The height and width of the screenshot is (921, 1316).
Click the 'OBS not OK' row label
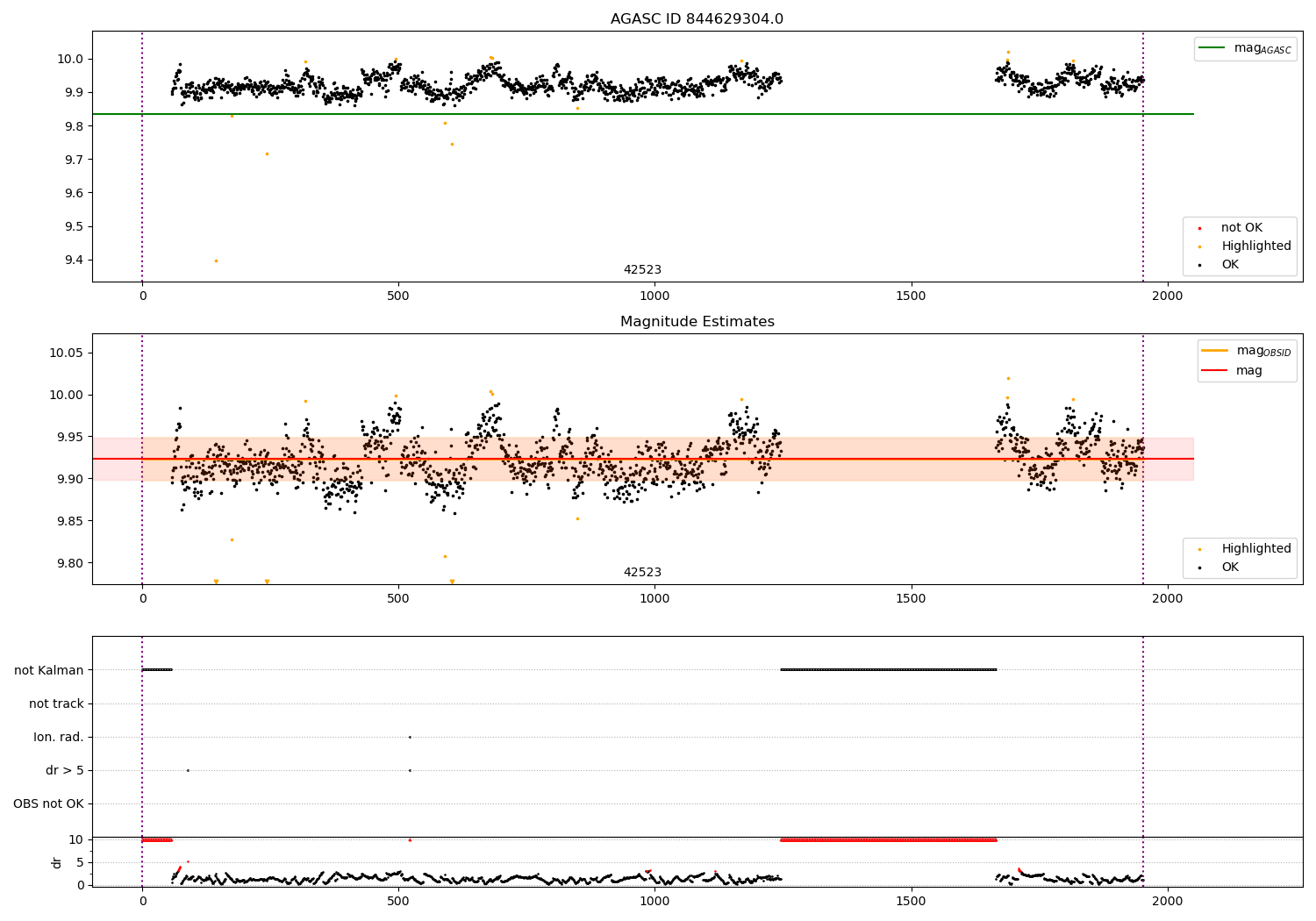[x=49, y=803]
